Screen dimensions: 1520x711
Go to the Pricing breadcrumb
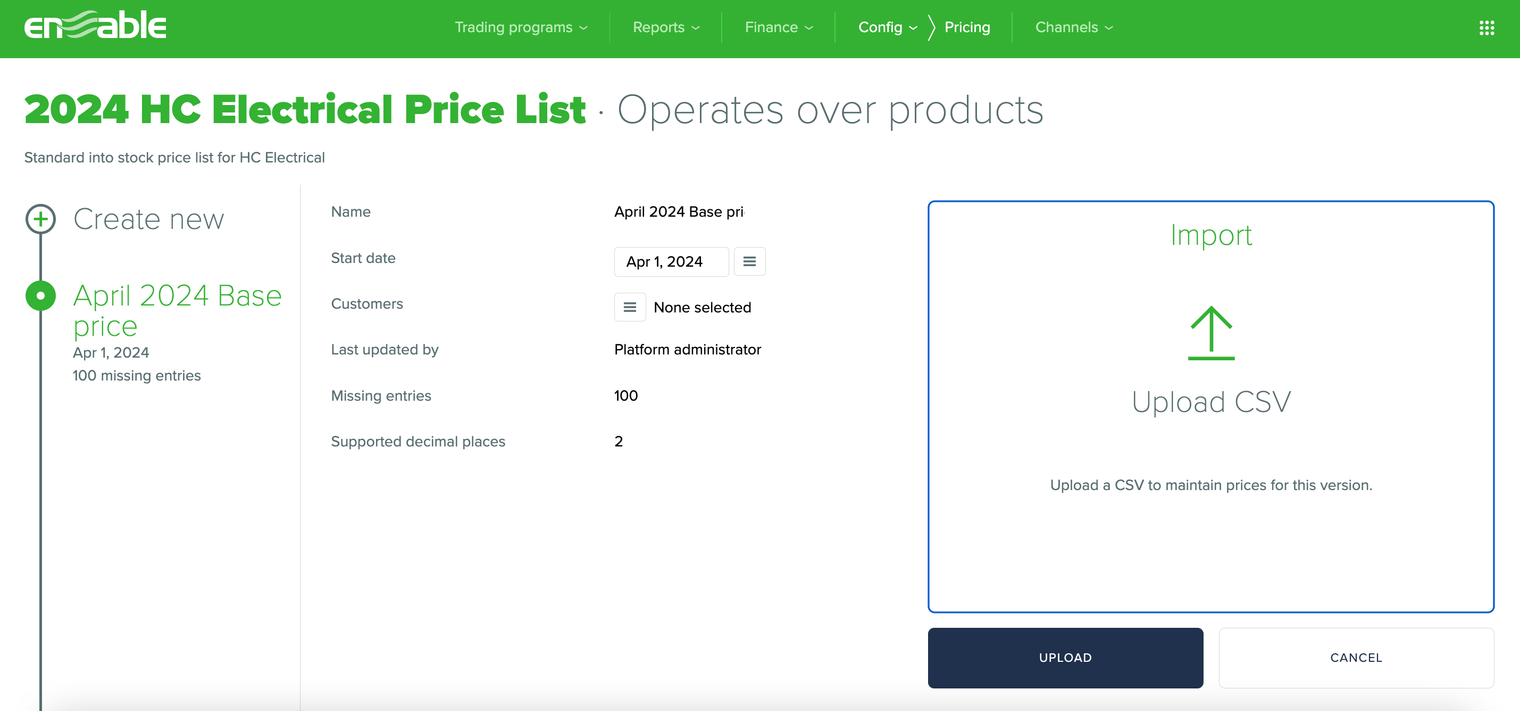pyautogui.click(x=967, y=28)
